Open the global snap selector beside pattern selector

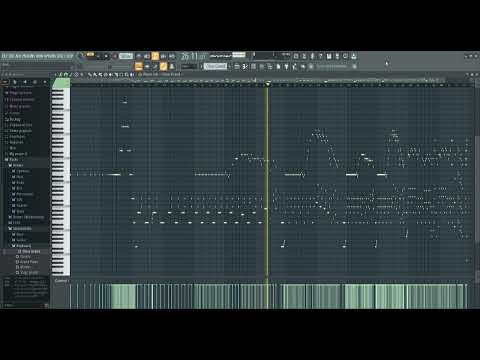click(189, 66)
